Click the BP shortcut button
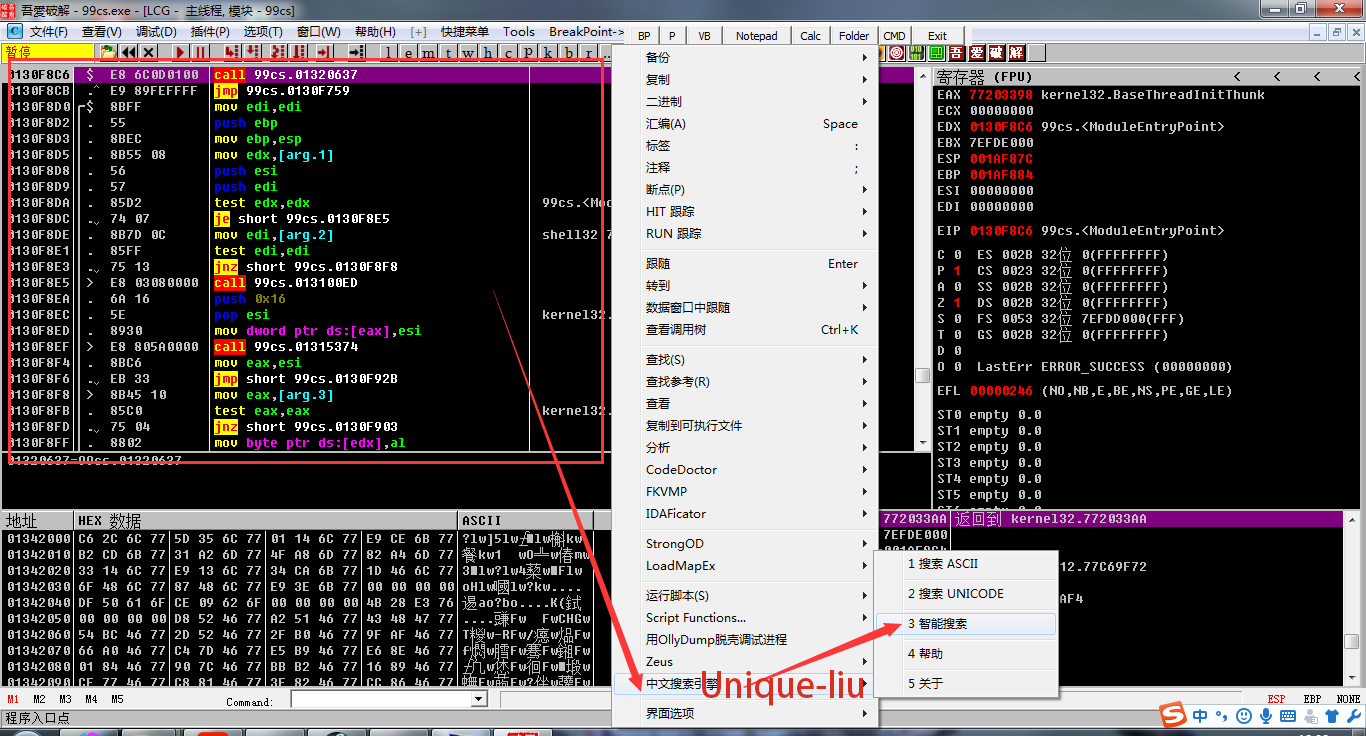Viewport: 1366px width, 736px height. coord(644,36)
